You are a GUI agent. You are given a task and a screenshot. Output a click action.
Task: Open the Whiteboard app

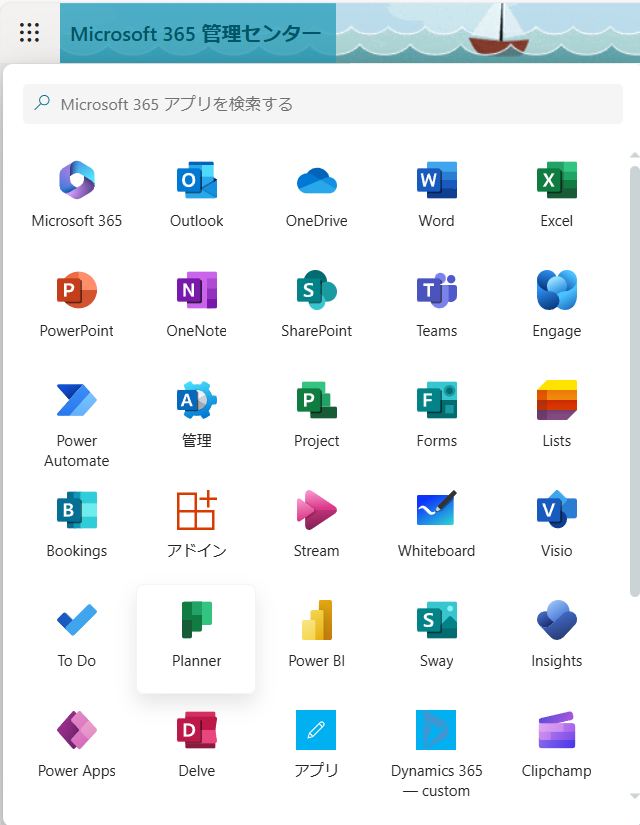(436, 525)
